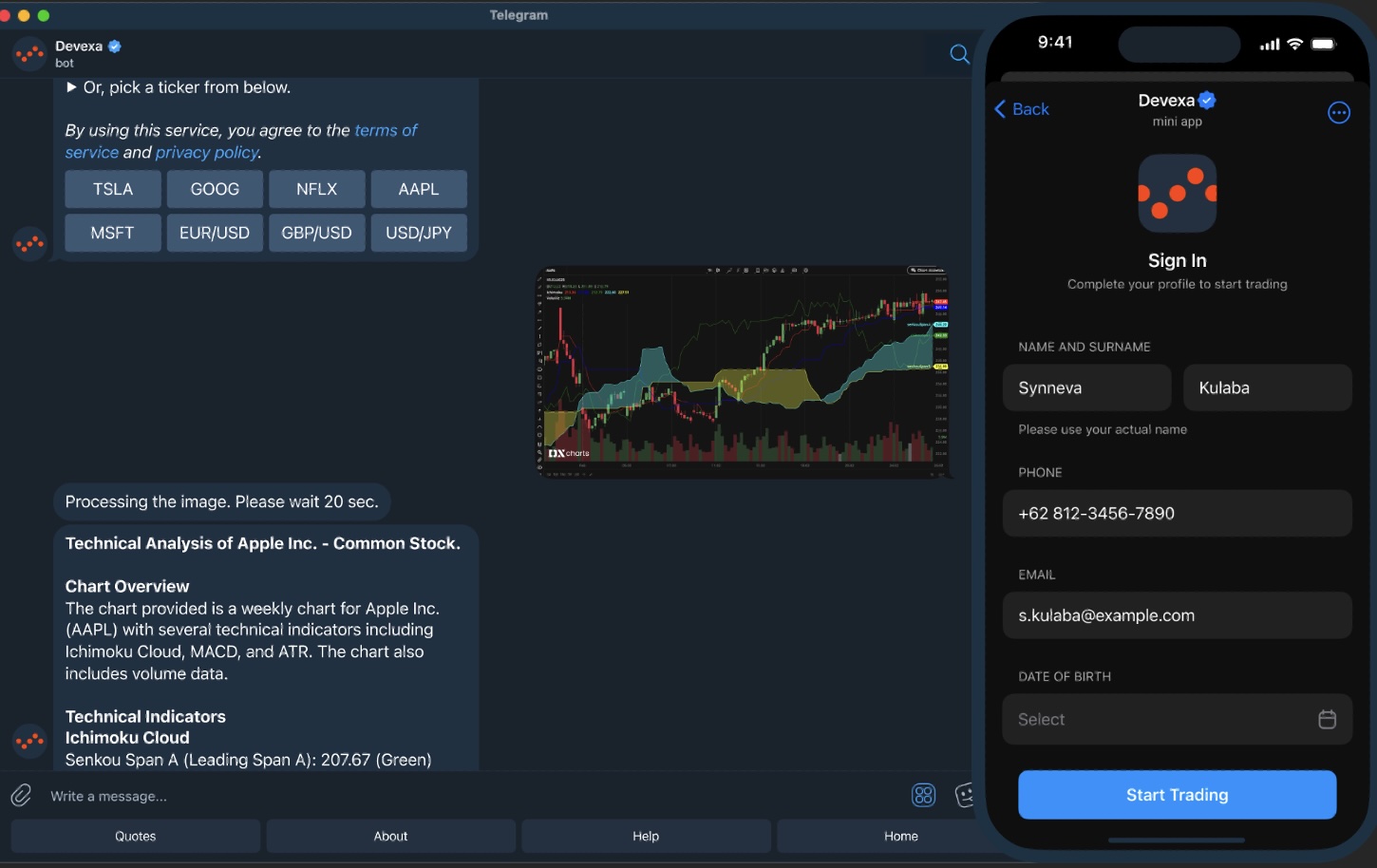The width and height of the screenshot is (1377, 868).
Task: Select the TSLA ticker button
Action: pyautogui.click(x=112, y=189)
